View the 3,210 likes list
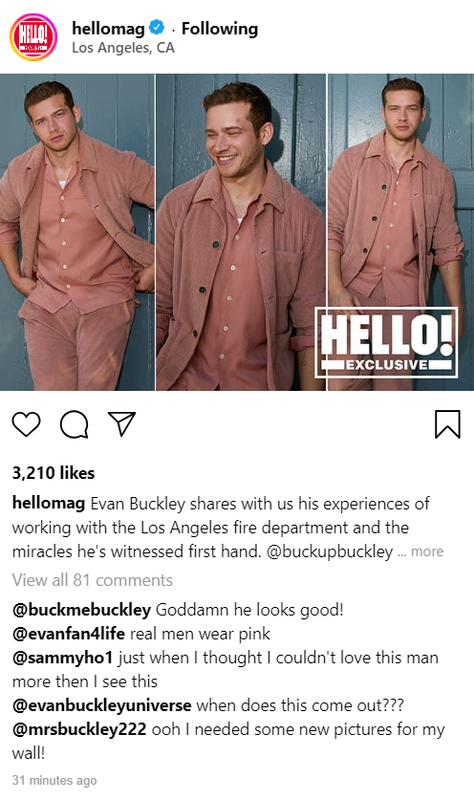Image resolution: width=474 pixels, height=800 pixels. click(x=54, y=473)
